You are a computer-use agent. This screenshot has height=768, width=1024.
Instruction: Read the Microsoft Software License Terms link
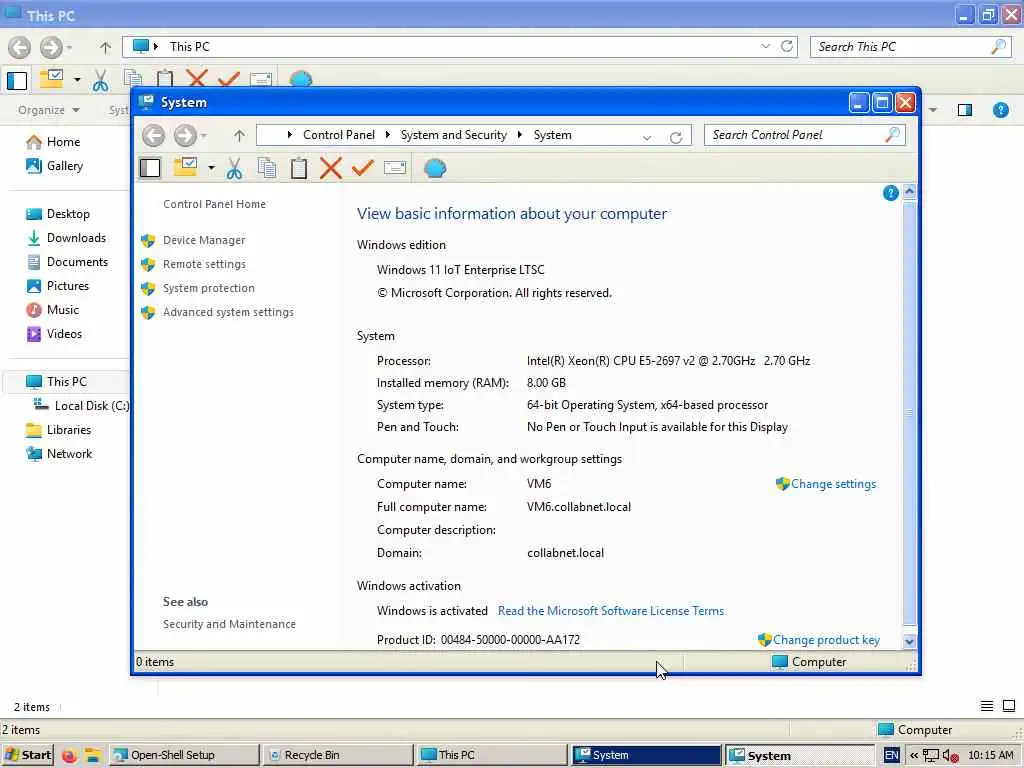611,611
